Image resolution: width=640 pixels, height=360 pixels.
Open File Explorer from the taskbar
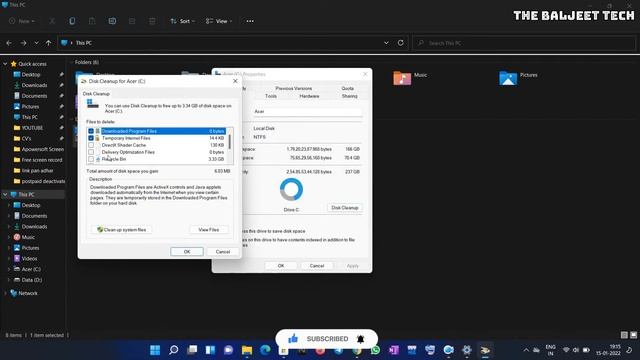[247, 350]
